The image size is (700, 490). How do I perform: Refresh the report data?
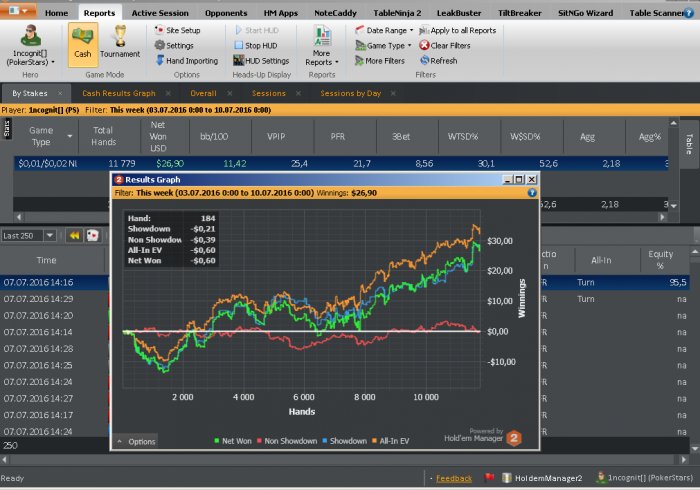(x=438, y=61)
